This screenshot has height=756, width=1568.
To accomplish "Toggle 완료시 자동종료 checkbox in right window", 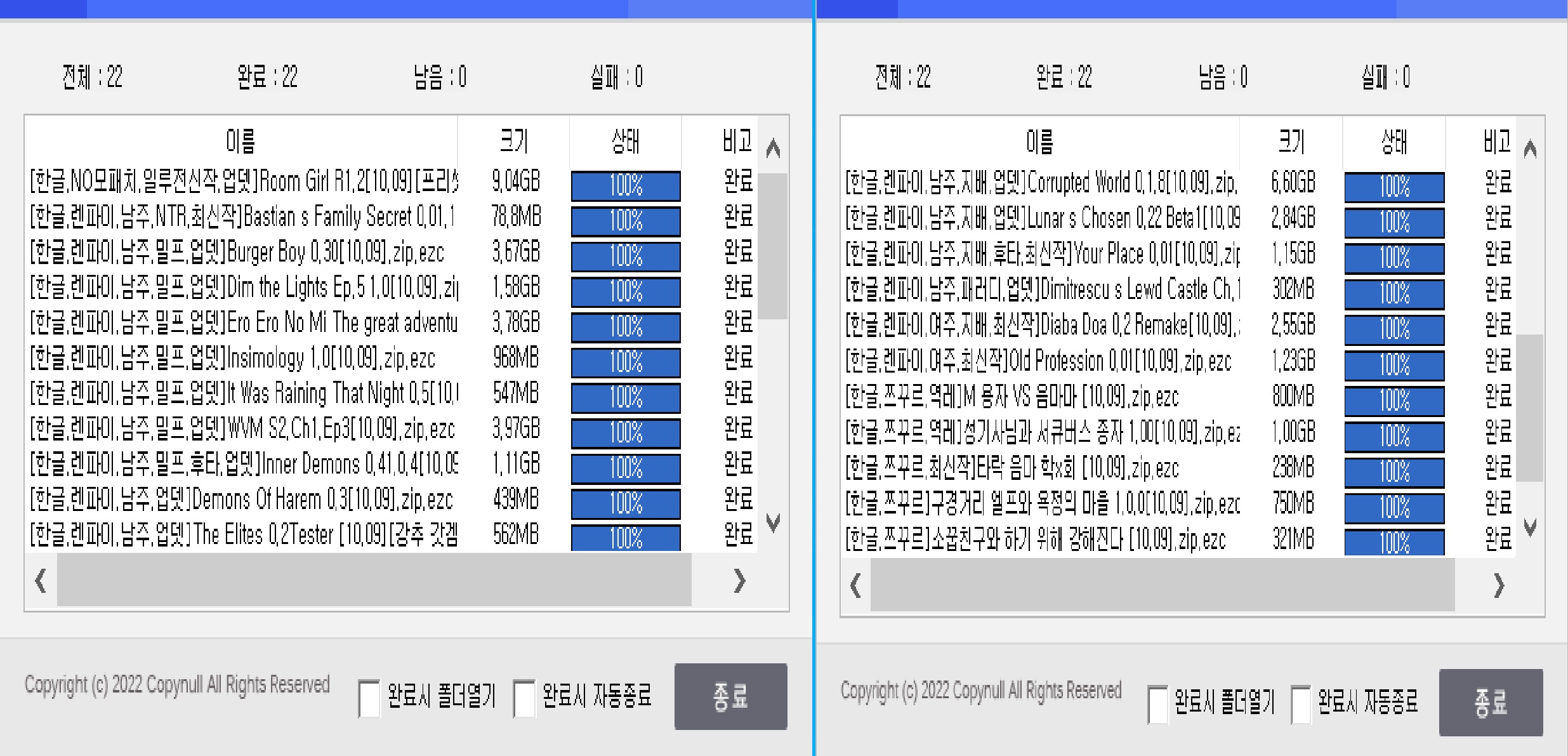I will click(1301, 704).
